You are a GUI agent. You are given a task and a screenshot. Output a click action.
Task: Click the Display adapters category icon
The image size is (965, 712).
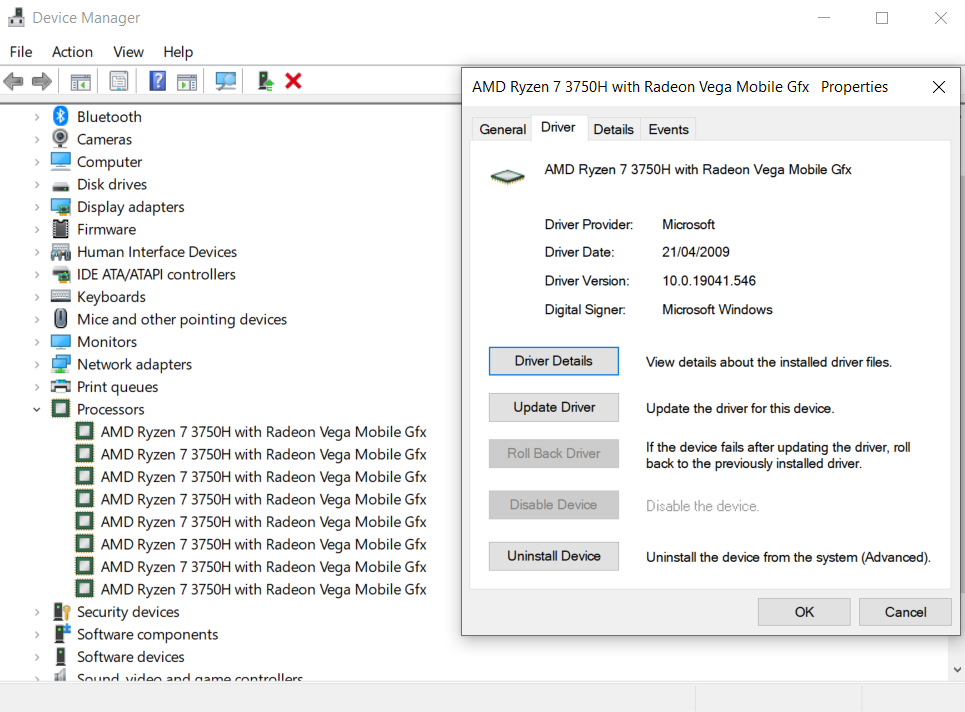pyautogui.click(x=60, y=207)
